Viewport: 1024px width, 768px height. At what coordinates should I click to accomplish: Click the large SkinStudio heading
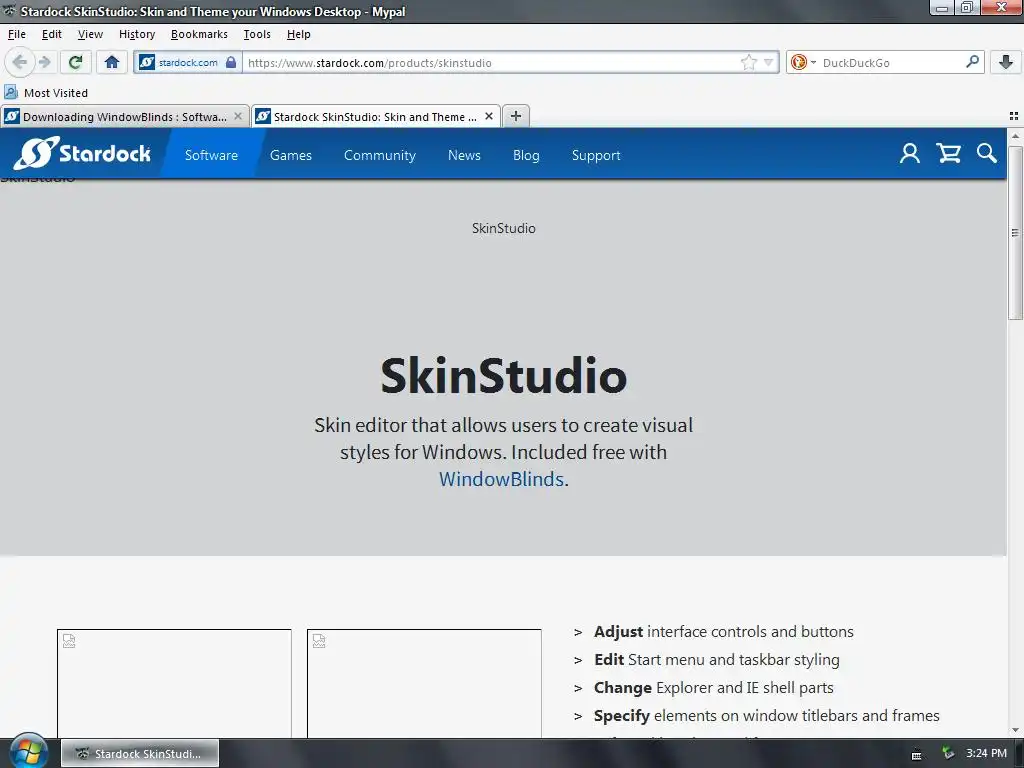(504, 376)
